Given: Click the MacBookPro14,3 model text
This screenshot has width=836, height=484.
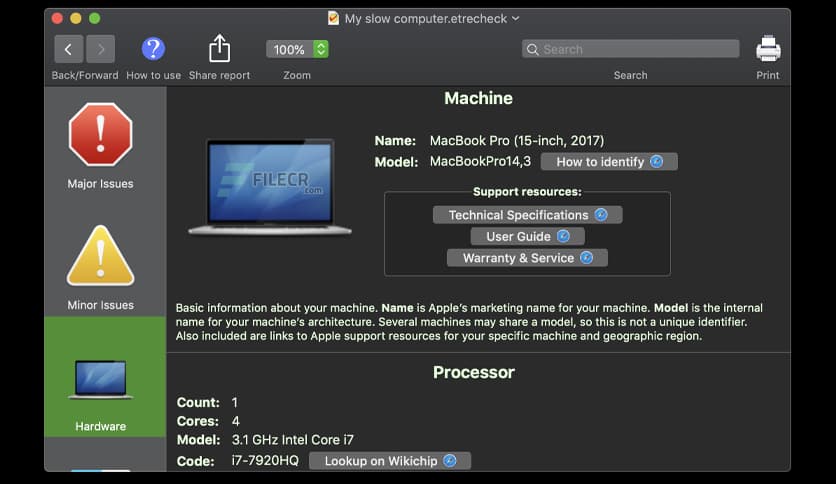Looking at the screenshot, I should tap(480, 162).
